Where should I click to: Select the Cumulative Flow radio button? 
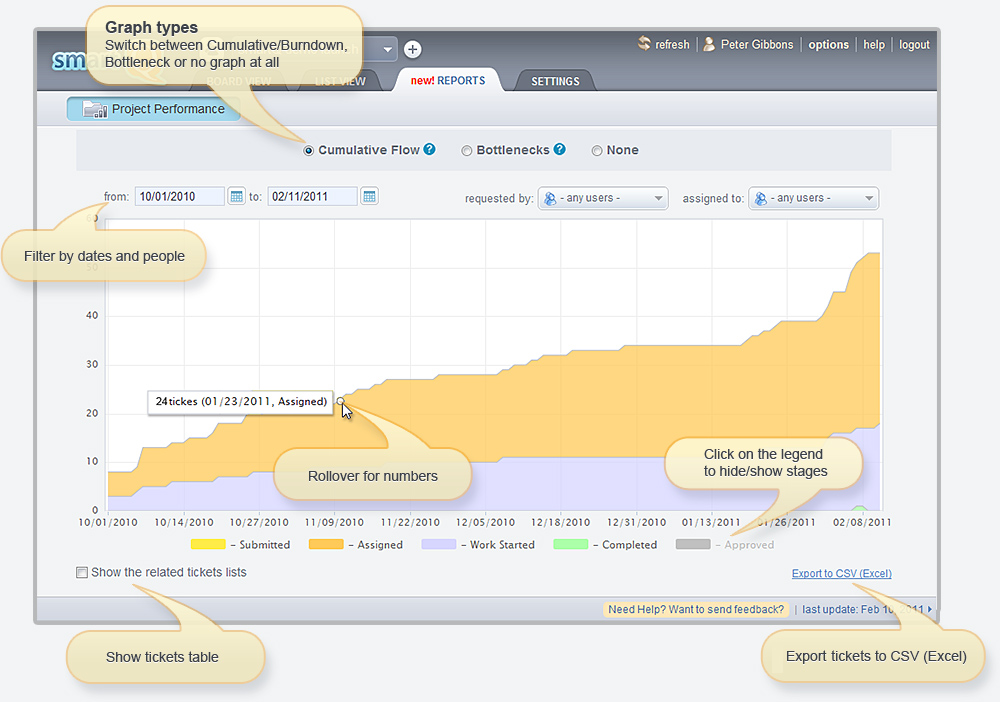pos(309,151)
